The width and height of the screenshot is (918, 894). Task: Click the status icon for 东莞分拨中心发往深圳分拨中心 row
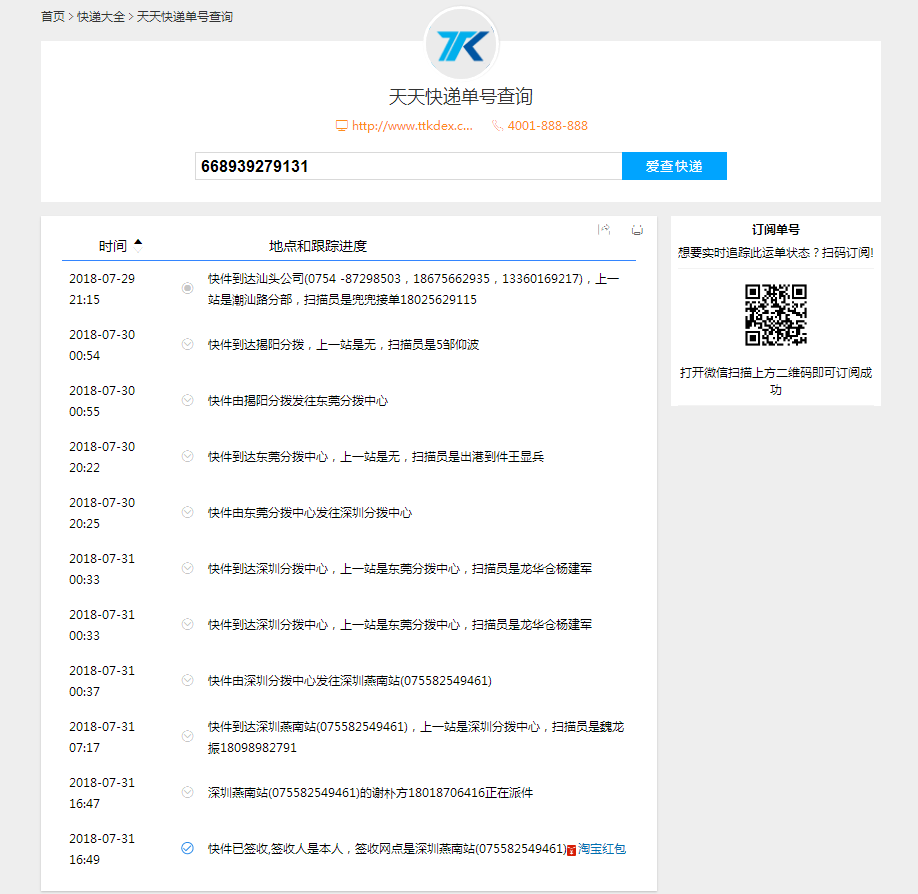pyautogui.click(x=187, y=512)
